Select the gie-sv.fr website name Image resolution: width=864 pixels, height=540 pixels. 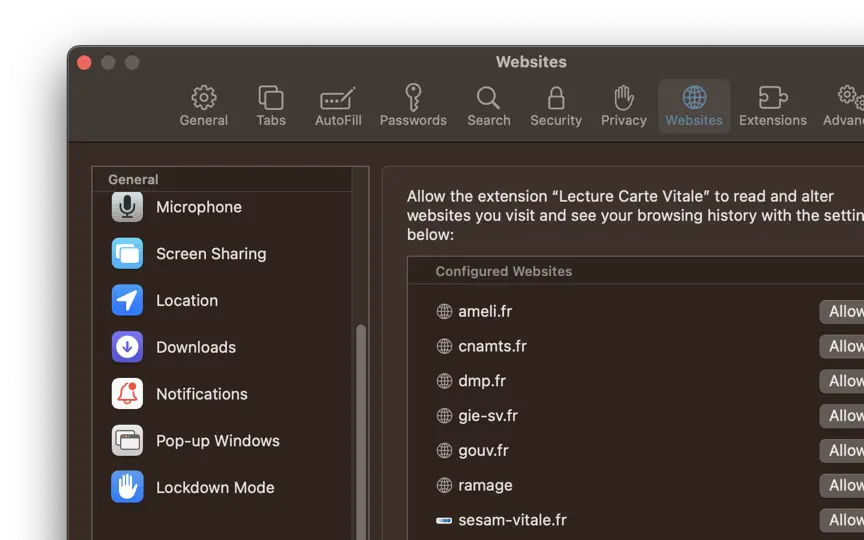(488, 416)
